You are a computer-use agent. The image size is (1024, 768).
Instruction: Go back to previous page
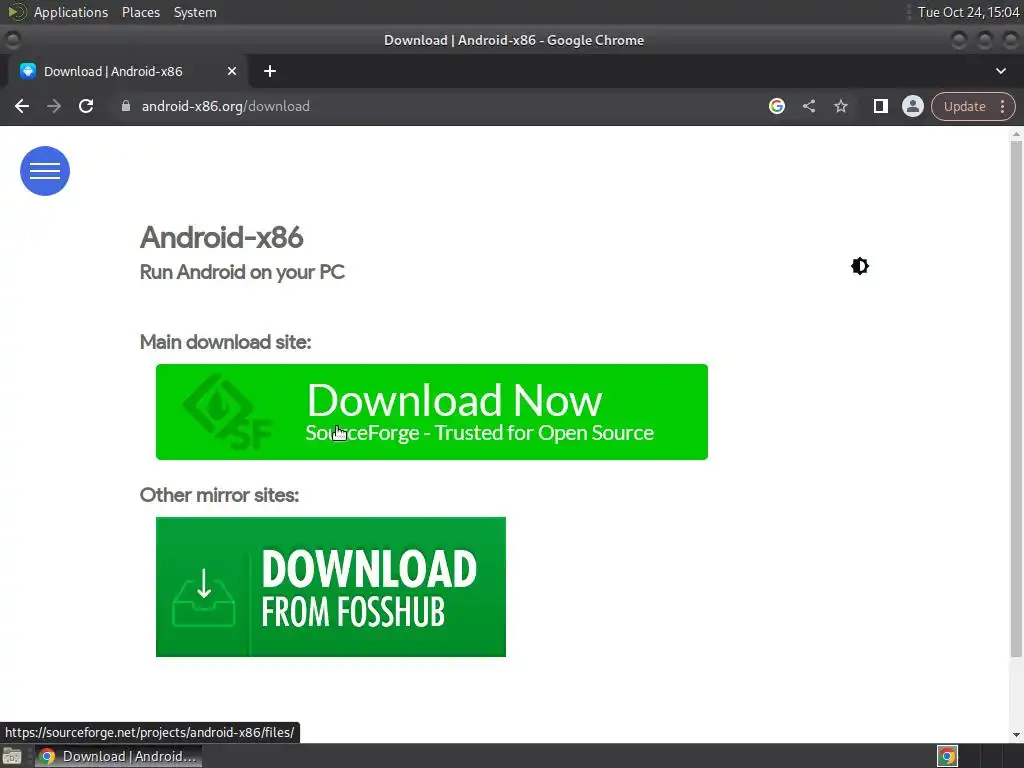pyautogui.click(x=22, y=106)
